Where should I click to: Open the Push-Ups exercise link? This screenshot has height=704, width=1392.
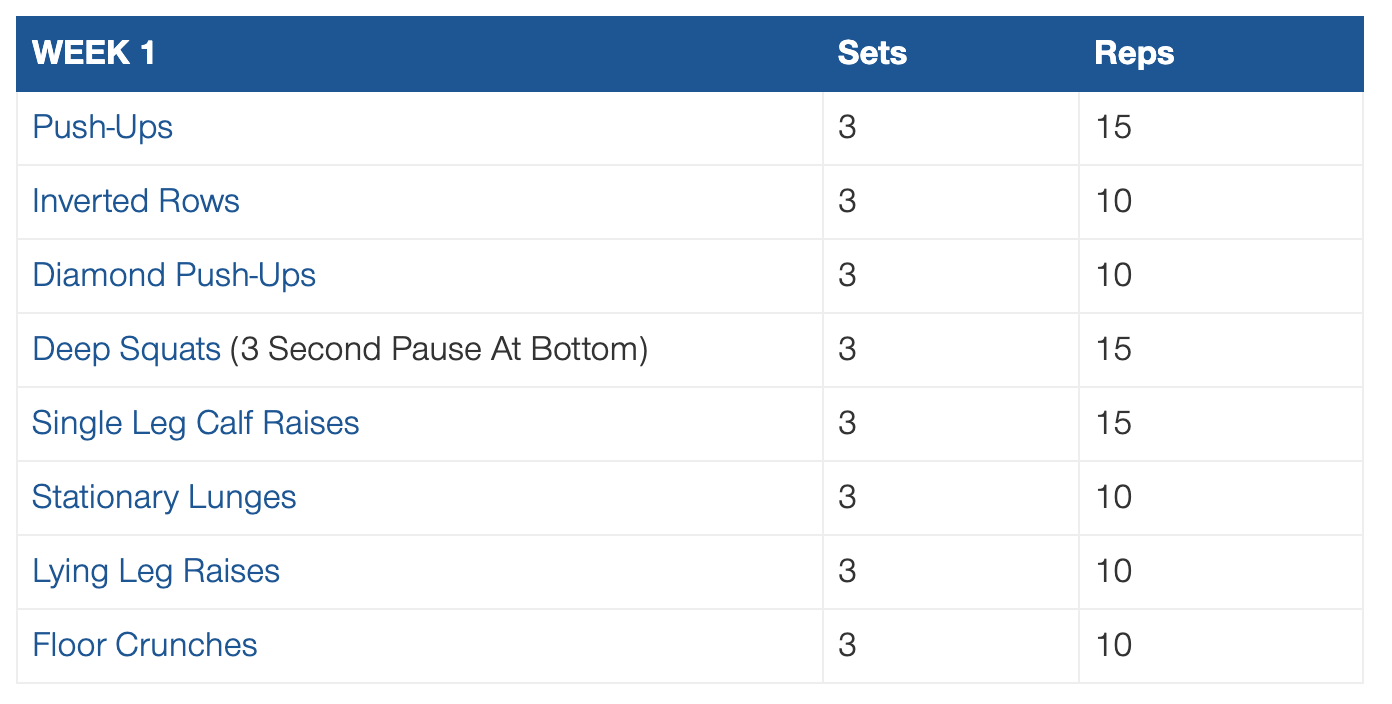pos(103,128)
